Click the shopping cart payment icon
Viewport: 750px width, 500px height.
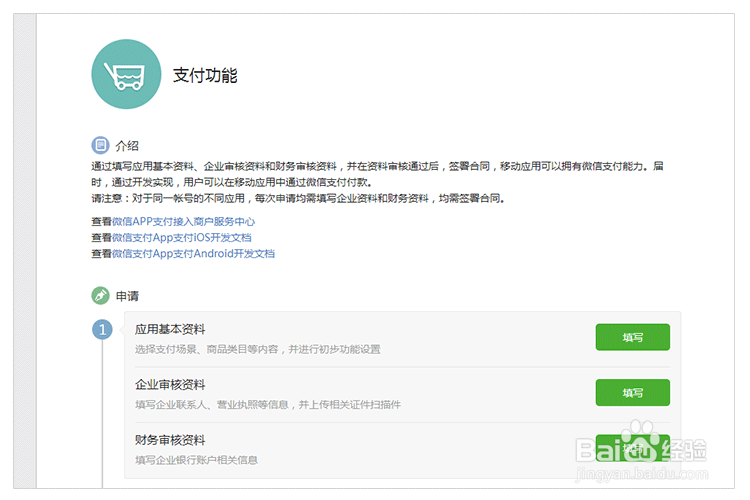(x=126, y=74)
